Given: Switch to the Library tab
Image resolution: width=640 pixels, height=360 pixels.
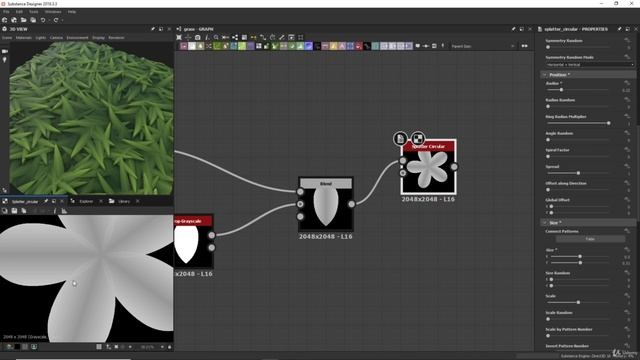Looking at the screenshot, I should pyautogui.click(x=124, y=201).
